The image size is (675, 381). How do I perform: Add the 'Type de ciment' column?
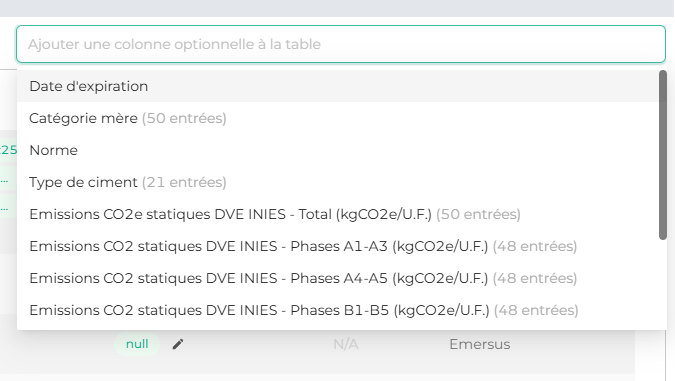(x=338, y=182)
